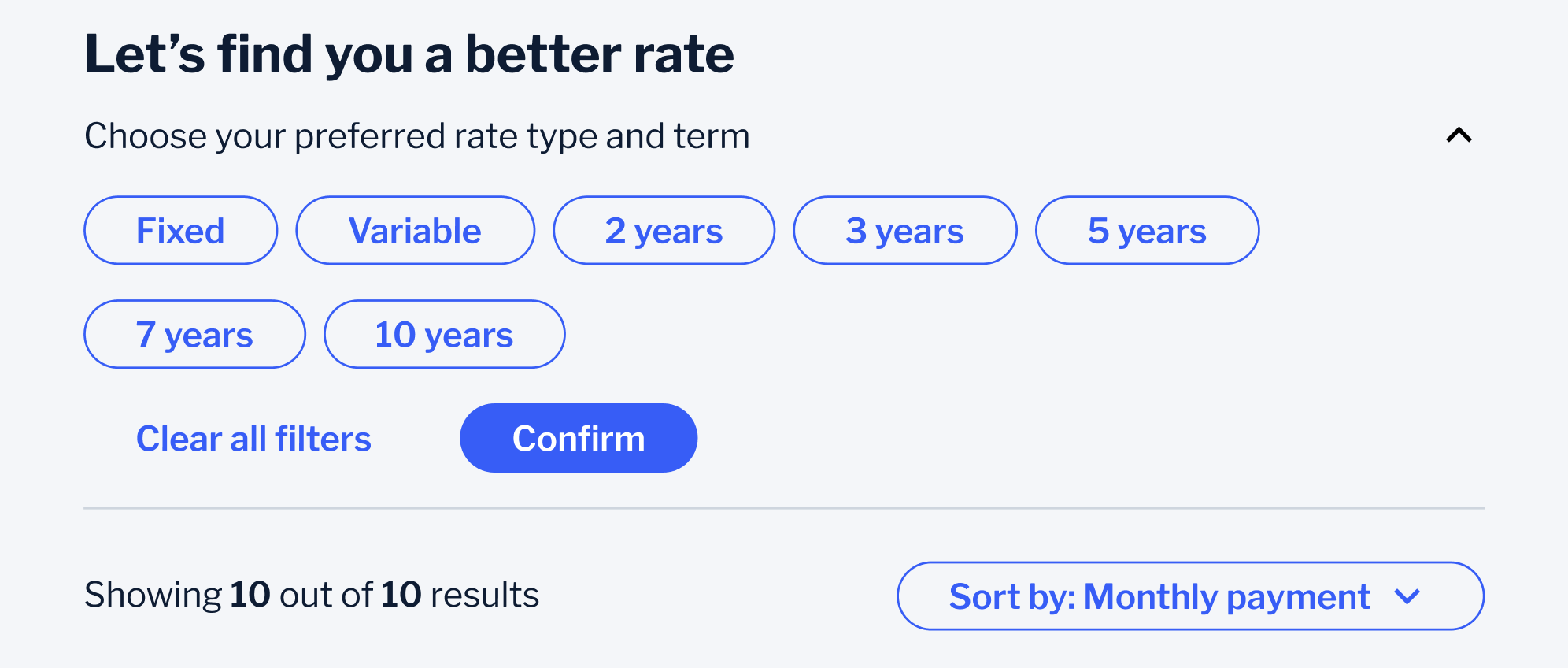Choose the 10 years term filter
The width and height of the screenshot is (1568, 668).
click(444, 334)
